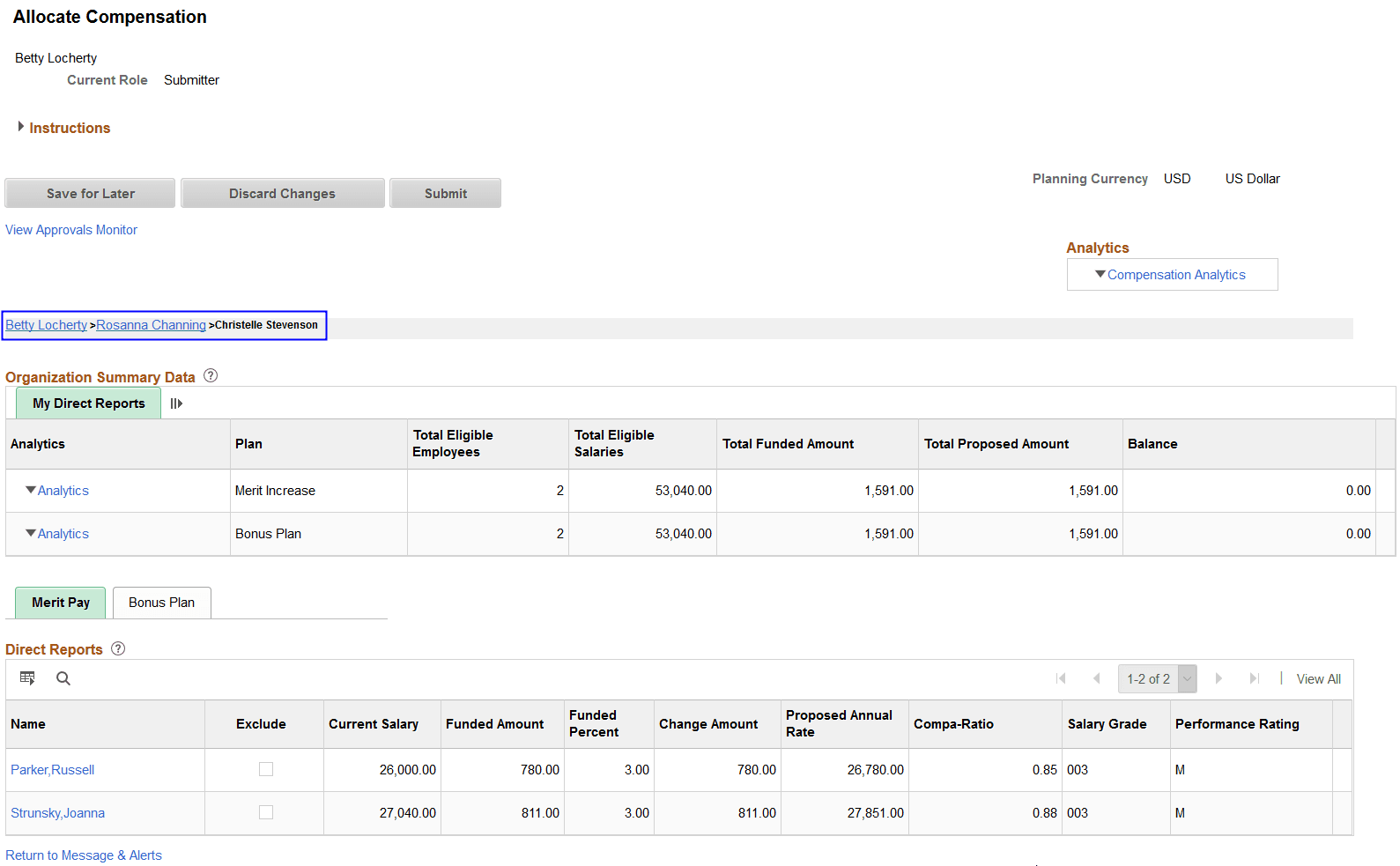Click the Submit button

446,193
